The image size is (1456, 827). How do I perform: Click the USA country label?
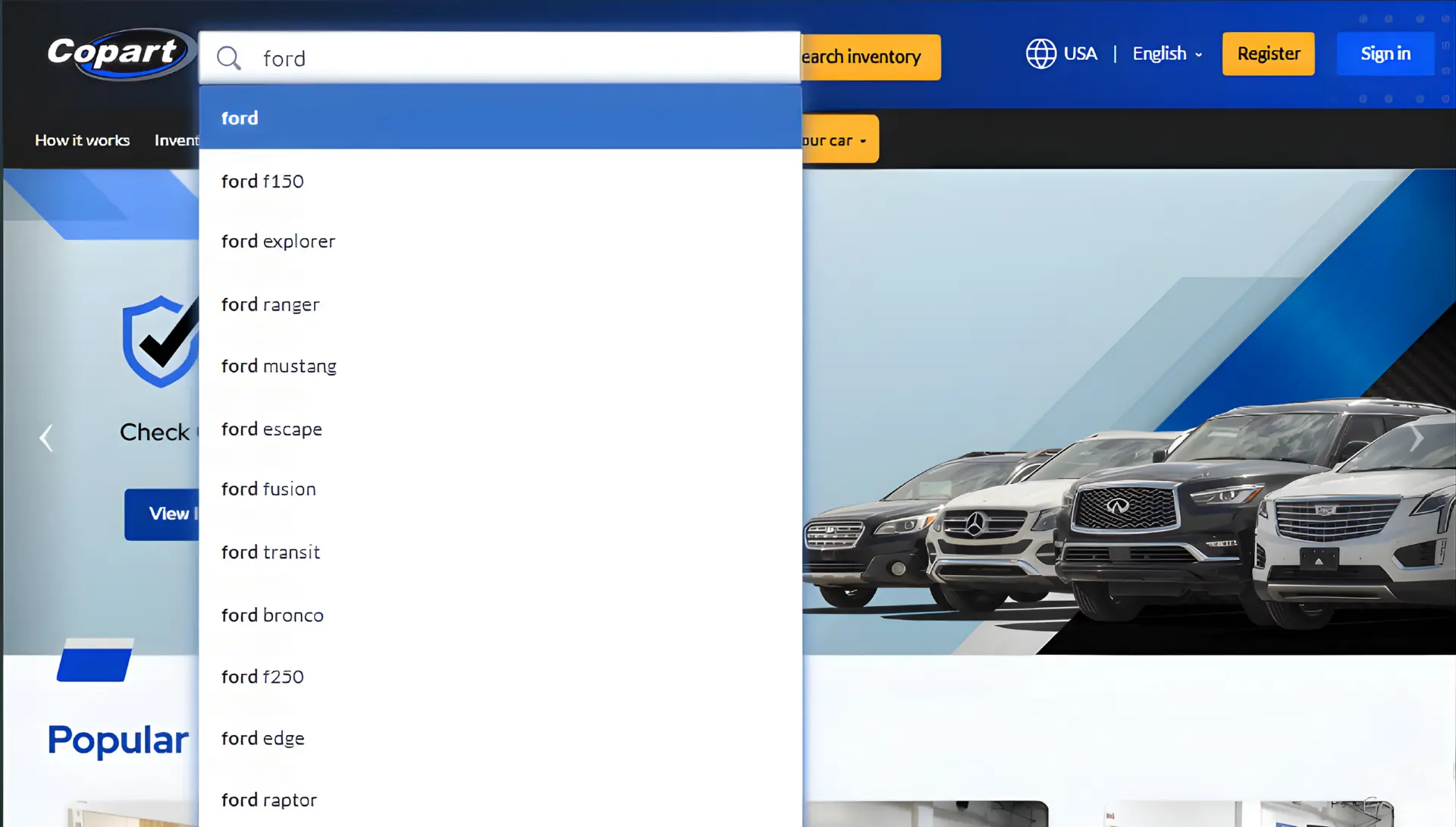[x=1080, y=54]
